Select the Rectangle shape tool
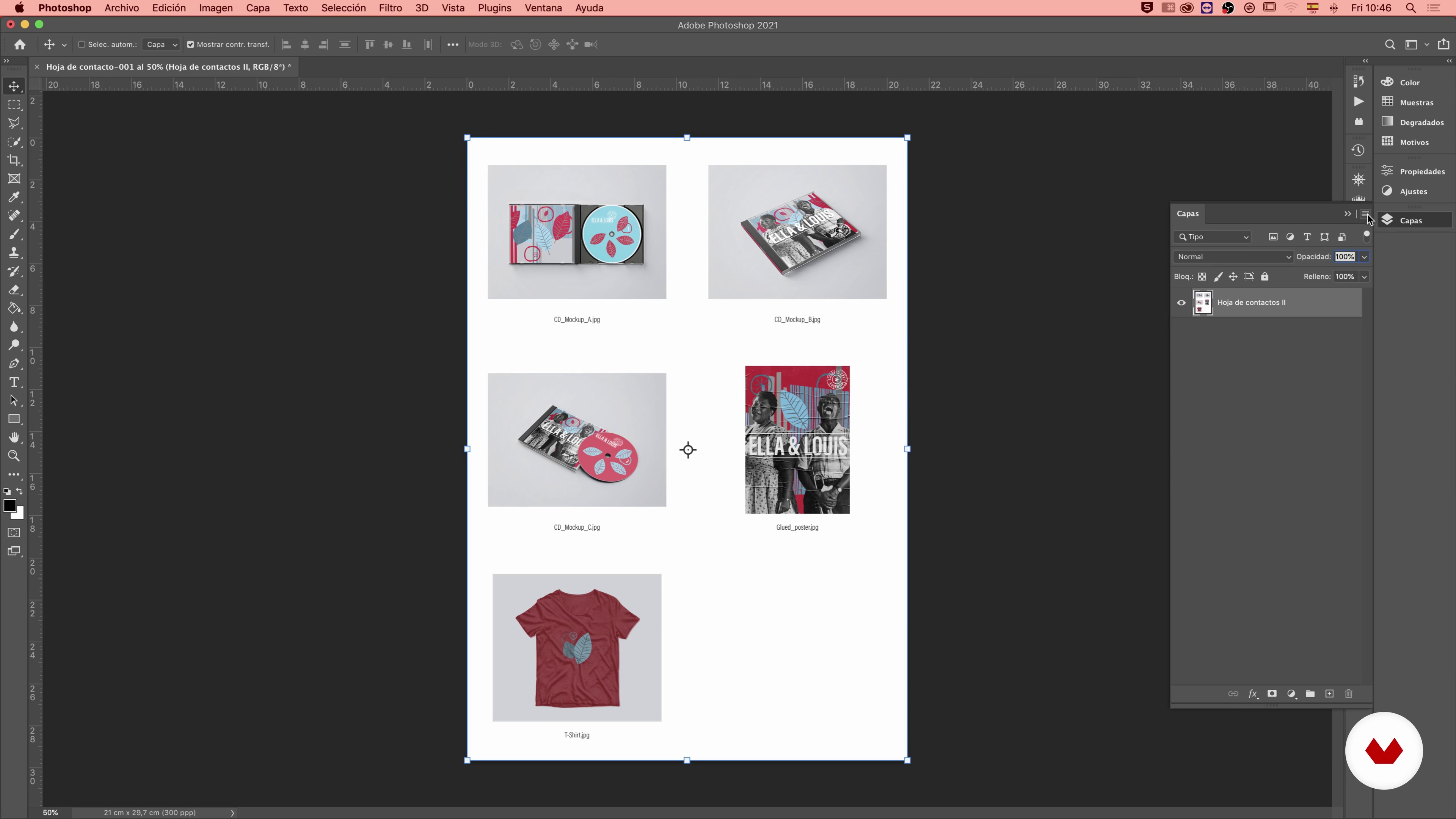This screenshot has height=819, width=1456. (x=14, y=419)
